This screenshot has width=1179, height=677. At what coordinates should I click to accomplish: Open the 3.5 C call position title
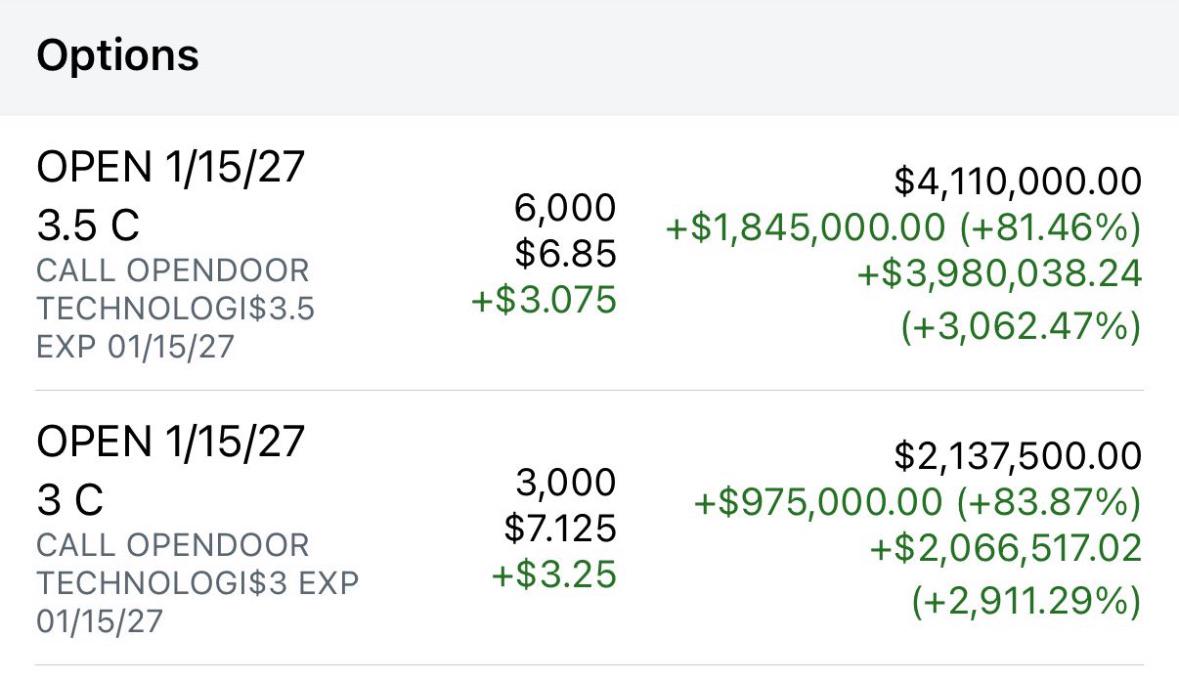(88, 227)
